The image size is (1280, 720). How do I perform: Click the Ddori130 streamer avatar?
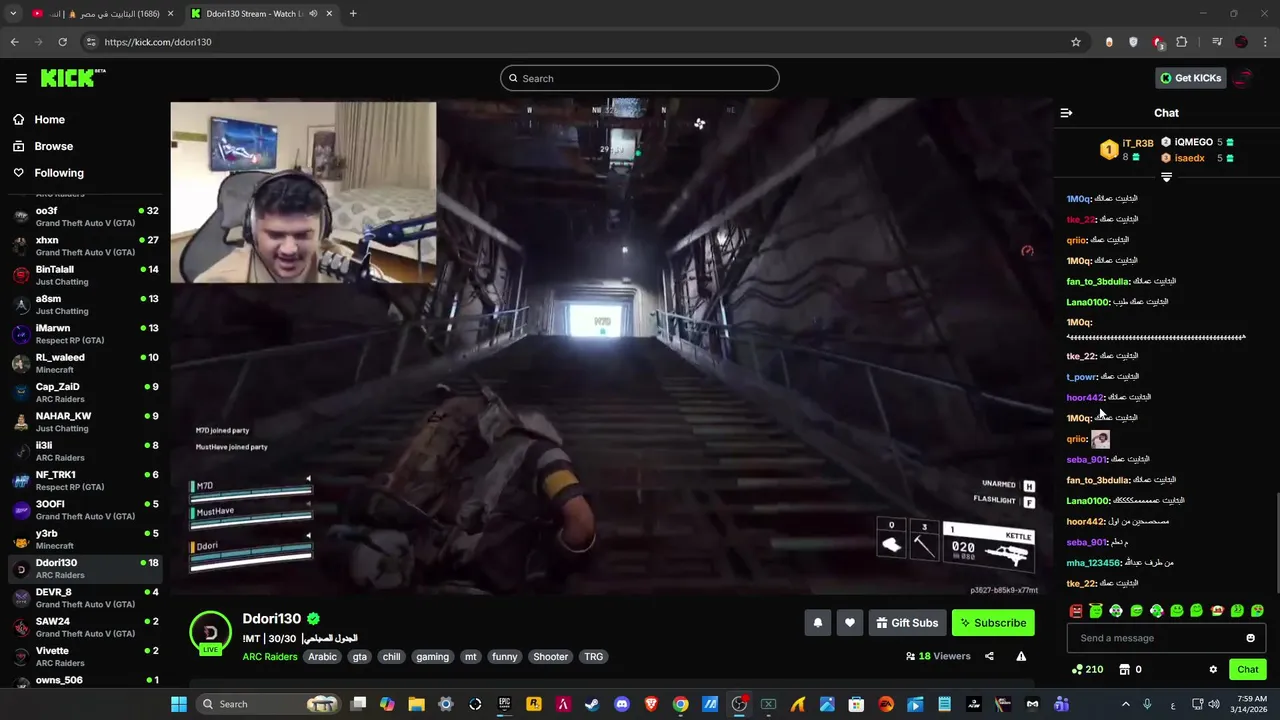point(211,632)
